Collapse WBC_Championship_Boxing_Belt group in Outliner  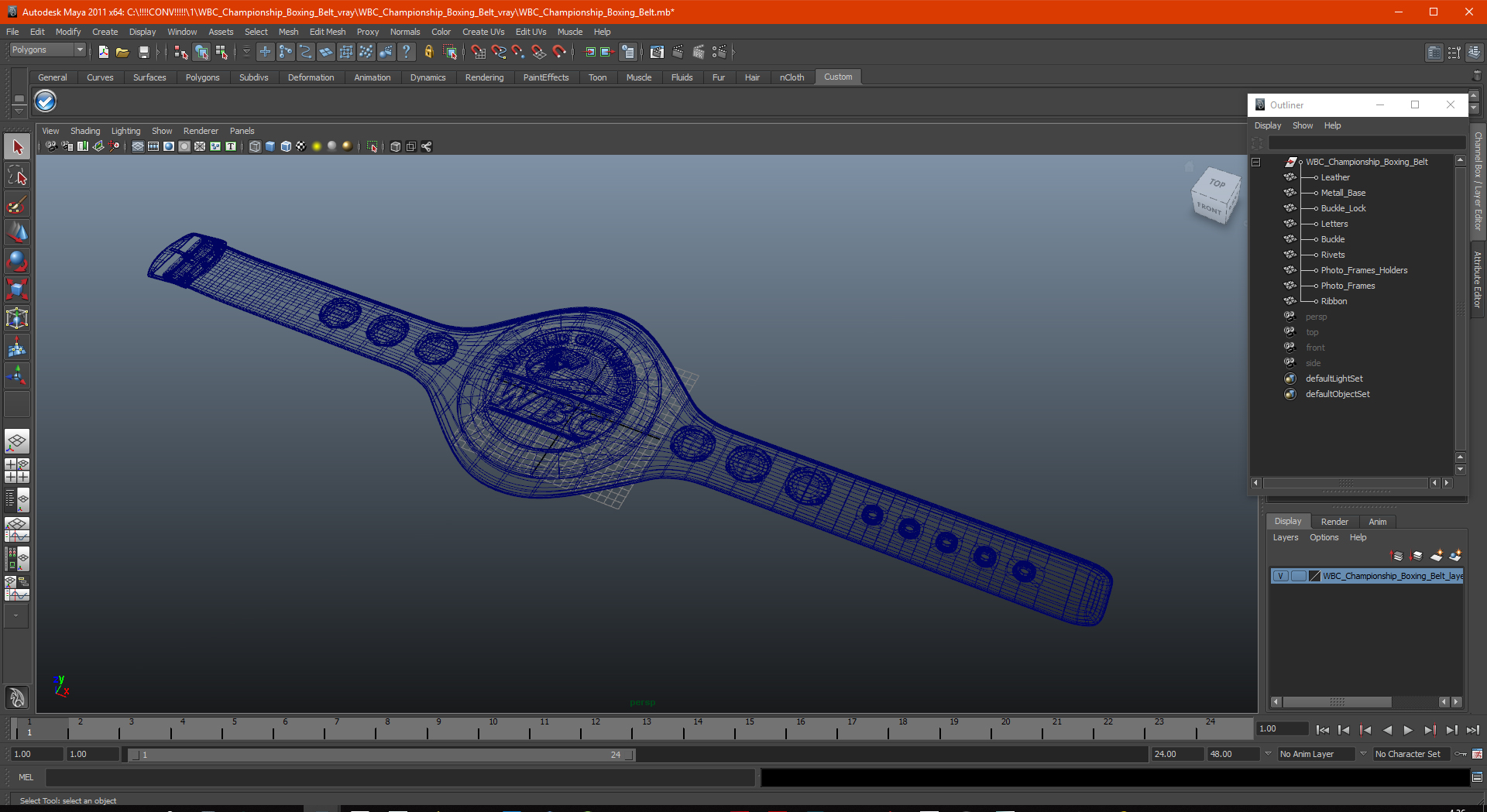tap(1256, 163)
